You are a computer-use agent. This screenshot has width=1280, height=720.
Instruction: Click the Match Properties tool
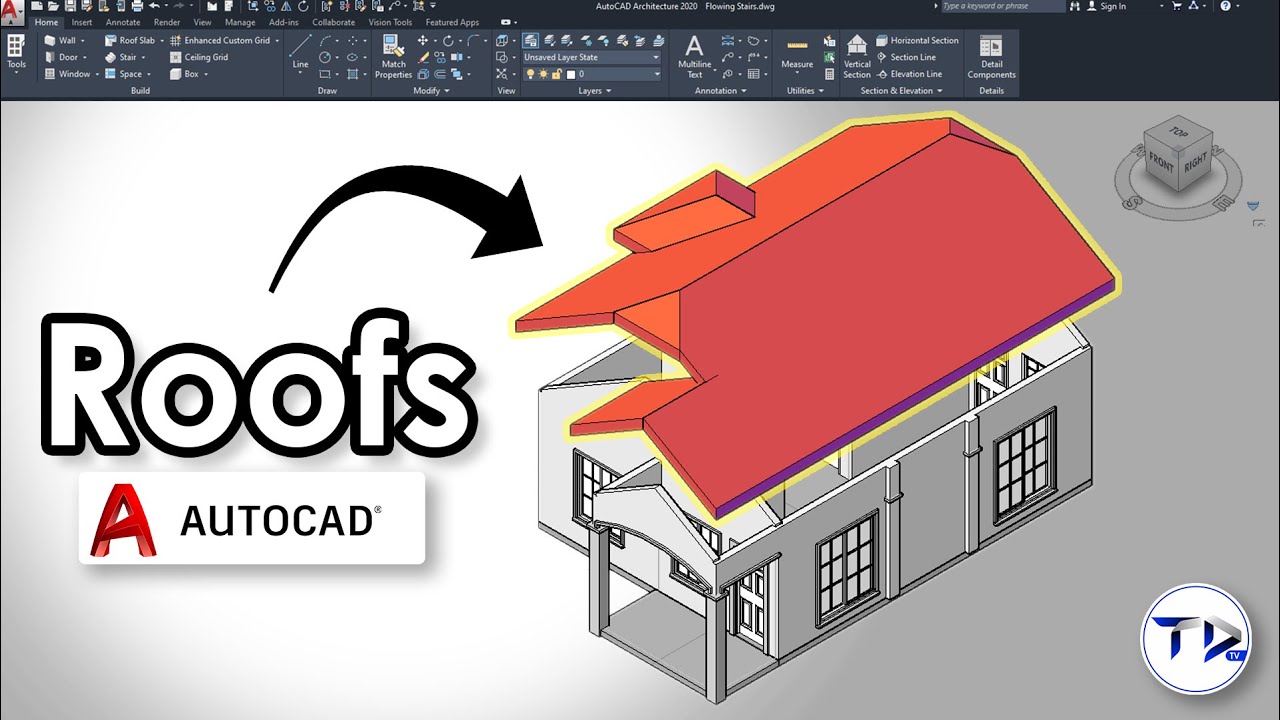(x=393, y=55)
